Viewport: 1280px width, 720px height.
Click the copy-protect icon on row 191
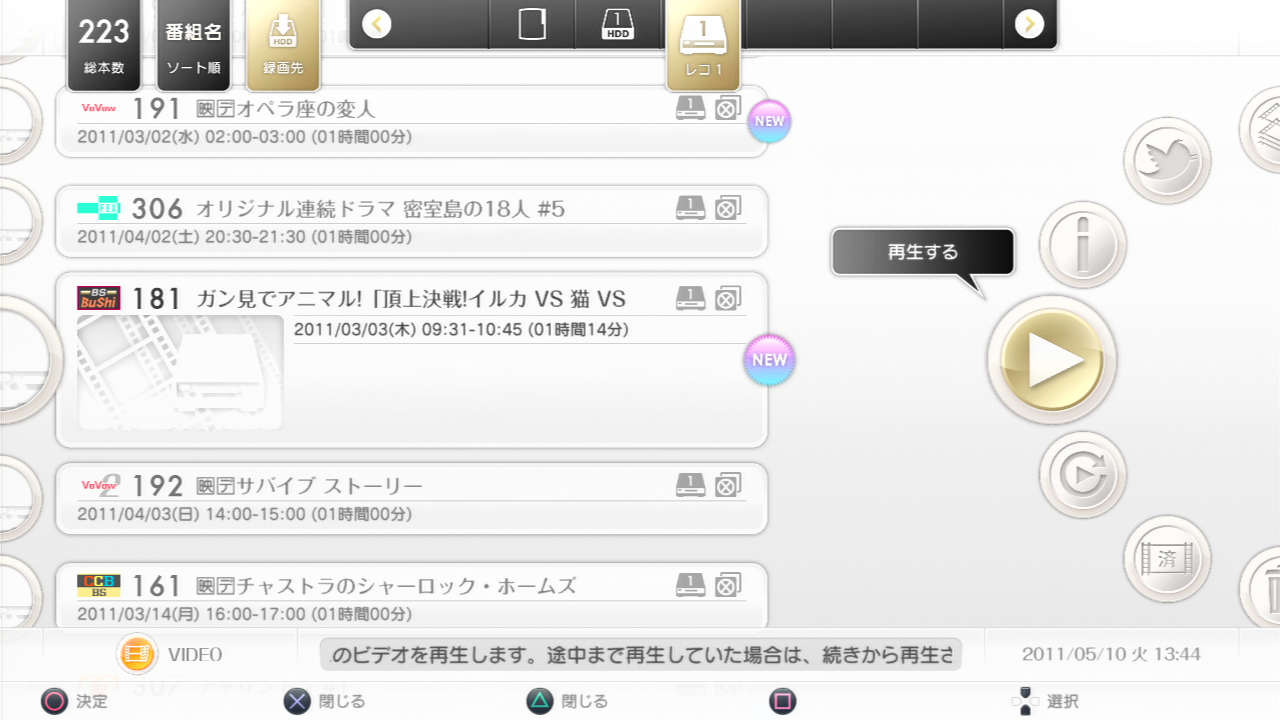click(x=728, y=108)
